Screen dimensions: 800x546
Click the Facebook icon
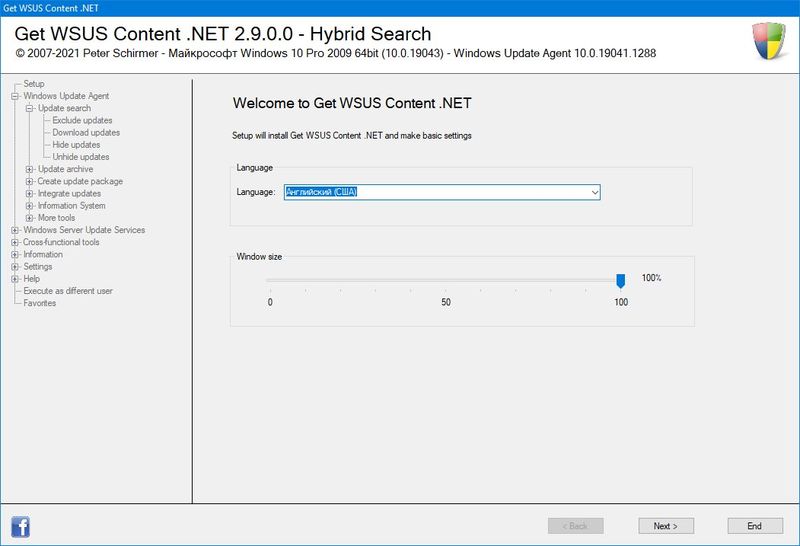[20, 526]
